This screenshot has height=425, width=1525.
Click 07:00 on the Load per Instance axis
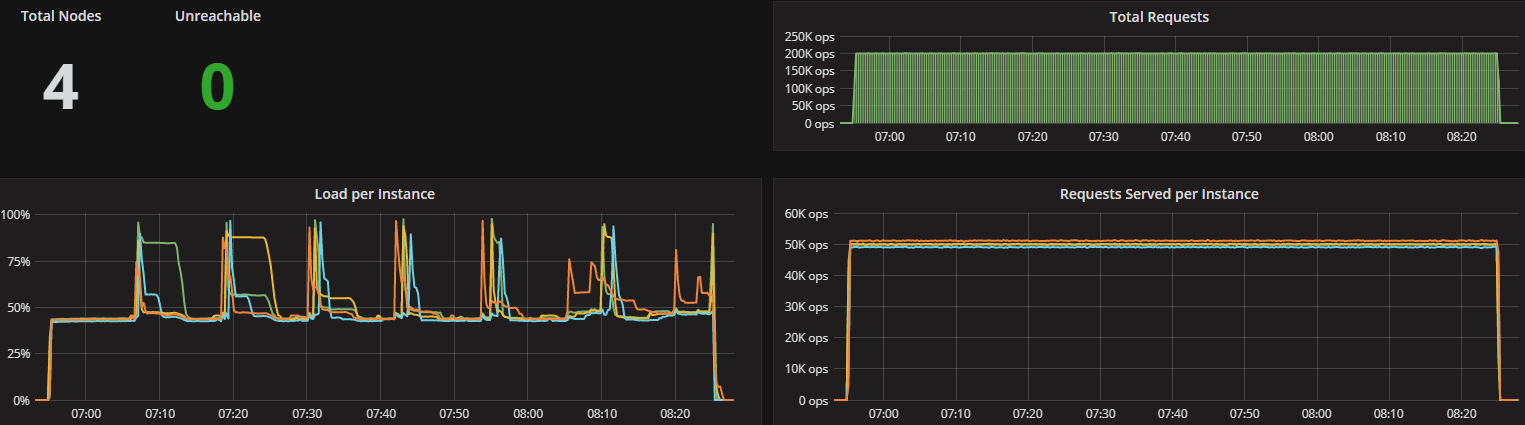[86, 413]
